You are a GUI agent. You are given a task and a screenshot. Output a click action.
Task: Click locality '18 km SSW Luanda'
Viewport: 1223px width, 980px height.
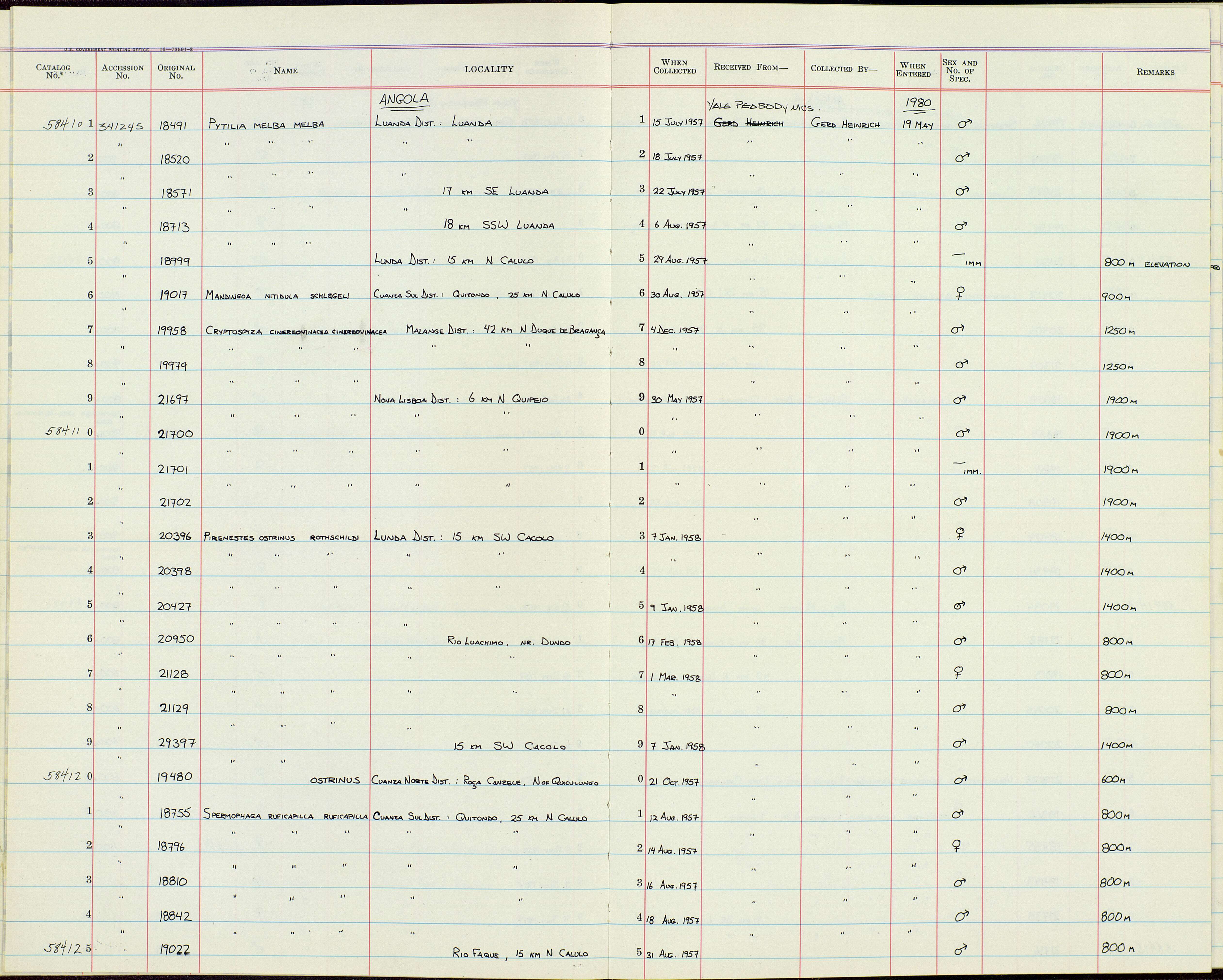tap(499, 225)
